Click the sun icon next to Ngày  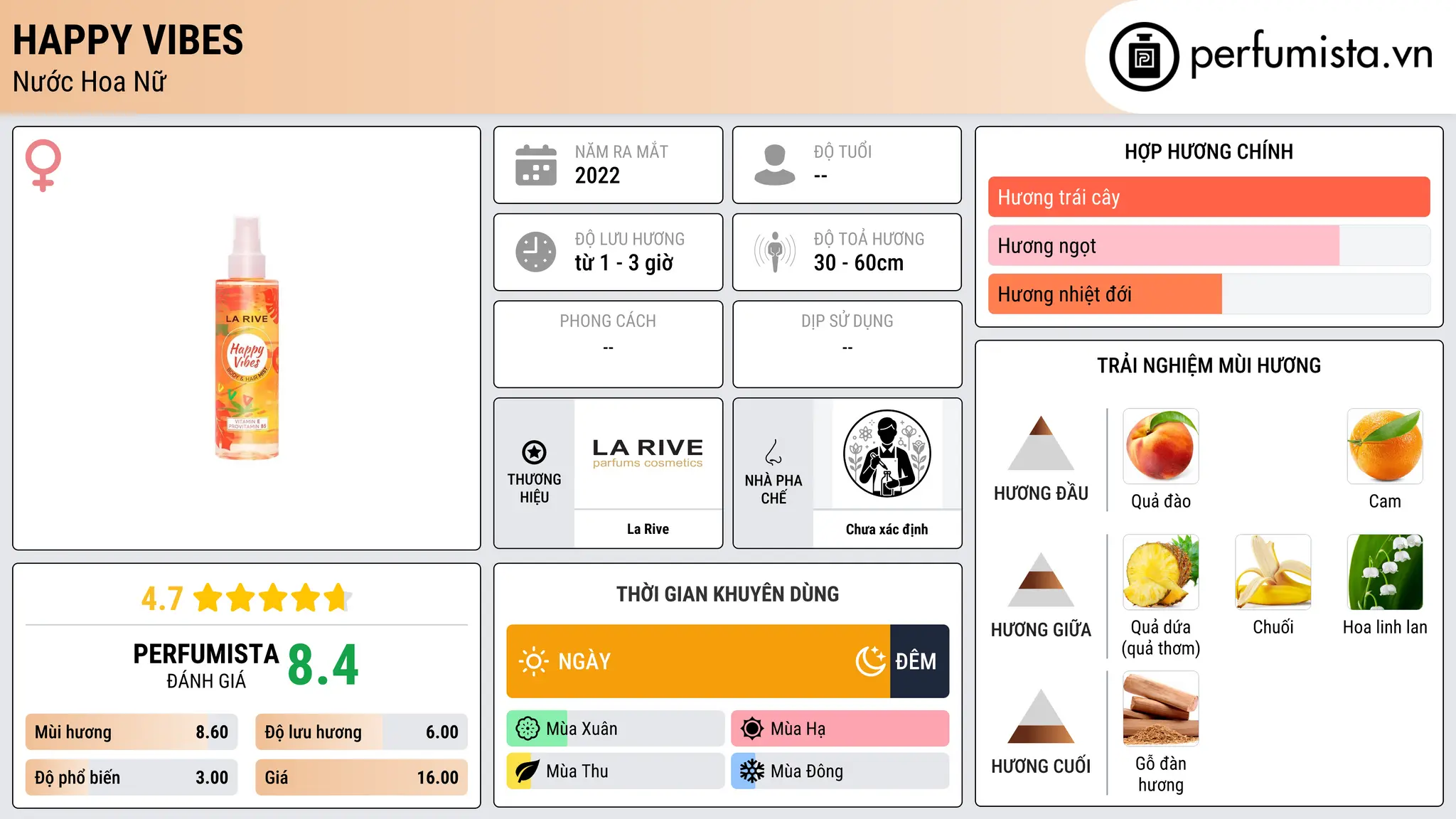pyautogui.click(x=533, y=661)
